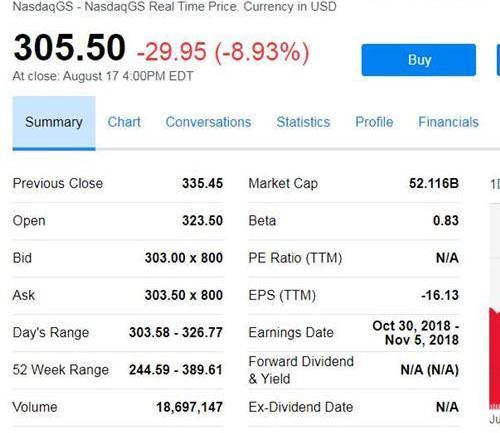Viewport: 500px width, 433px height.
Task: Click the 305.50 stock price
Action: coord(69,48)
